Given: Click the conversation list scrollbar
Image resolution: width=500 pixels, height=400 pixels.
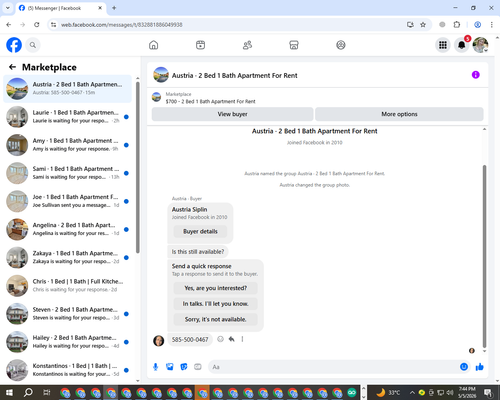Looking at the screenshot, I should [138, 167].
